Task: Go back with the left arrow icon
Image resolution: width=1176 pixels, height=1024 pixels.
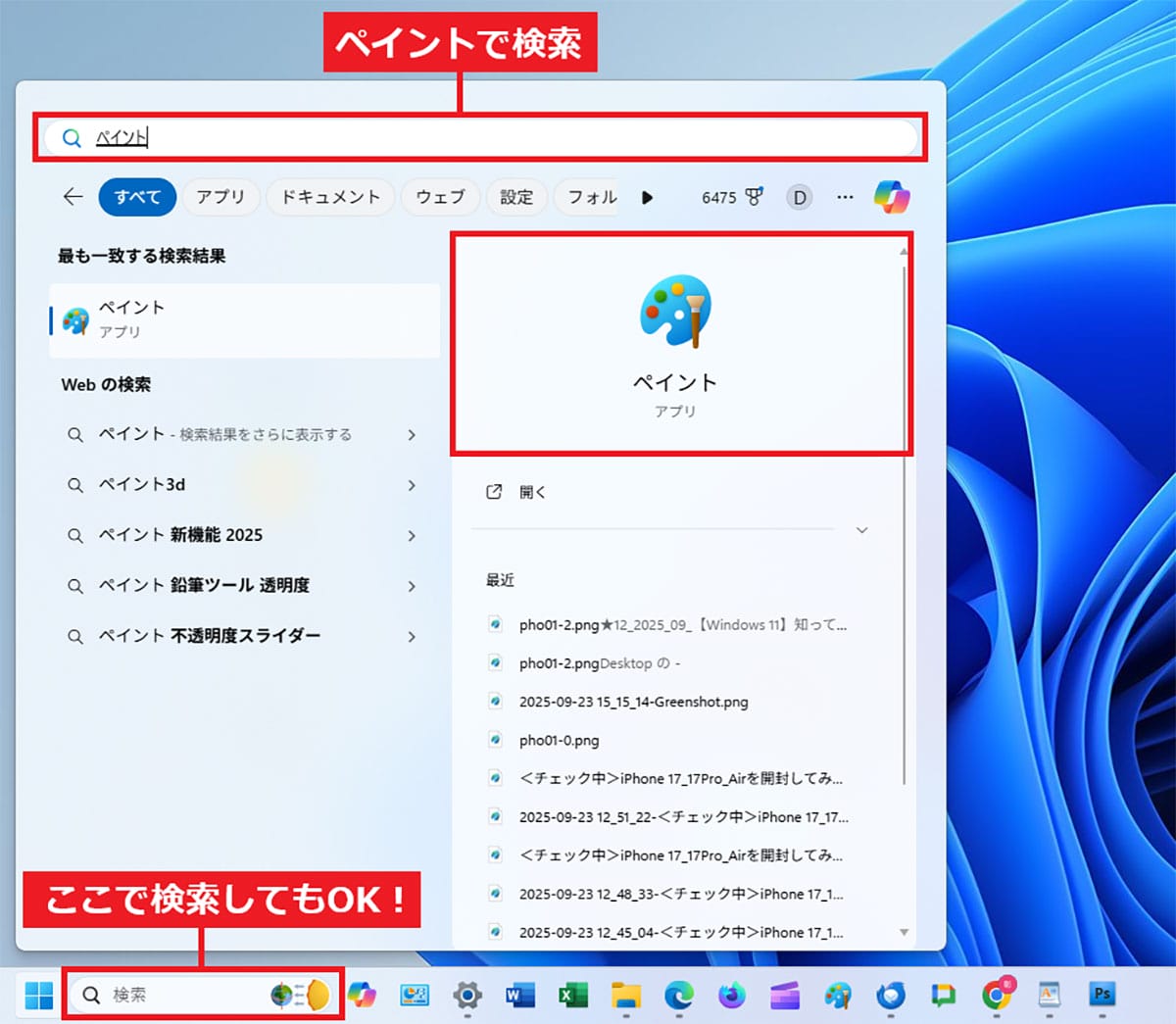Action: [x=73, y=197]
